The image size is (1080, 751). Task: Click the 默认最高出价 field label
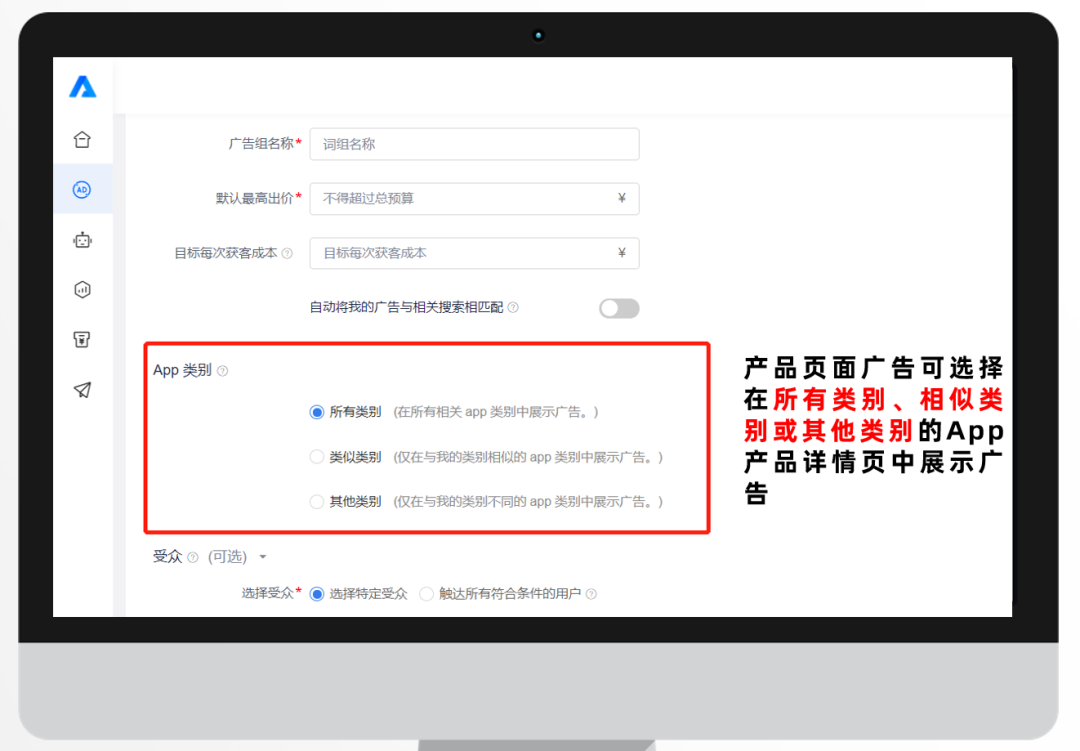pos(255,198)
